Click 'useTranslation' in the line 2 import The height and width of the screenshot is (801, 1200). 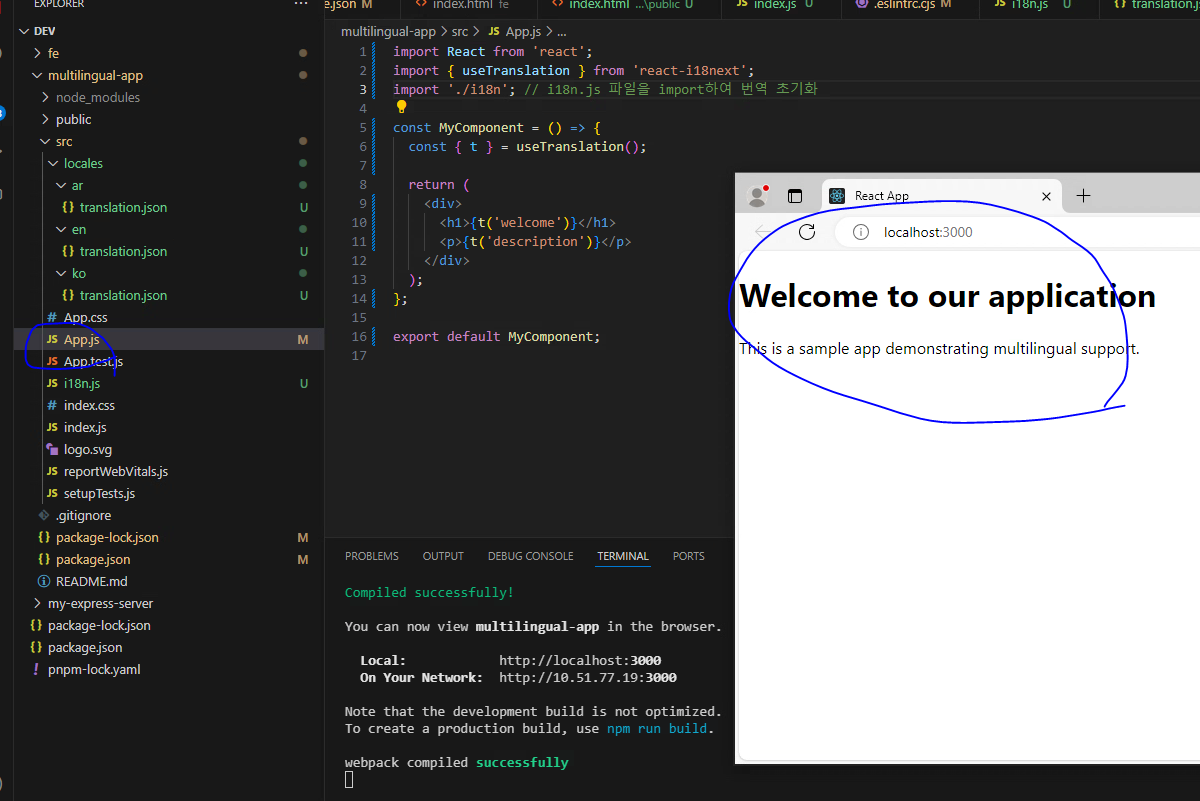(516, 70)
